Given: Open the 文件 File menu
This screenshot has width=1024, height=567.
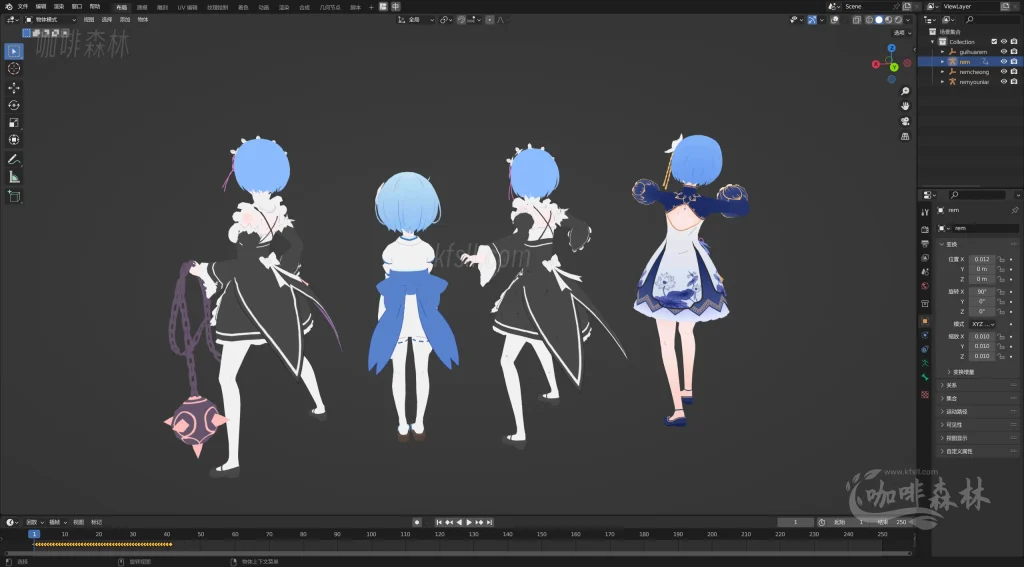Looking at the screenshot, I should [x=23, y=7].
